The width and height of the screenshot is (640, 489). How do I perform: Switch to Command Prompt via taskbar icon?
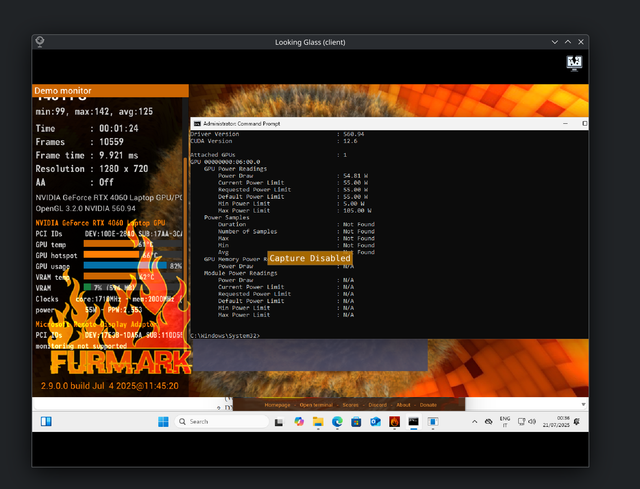pos(413,422)
